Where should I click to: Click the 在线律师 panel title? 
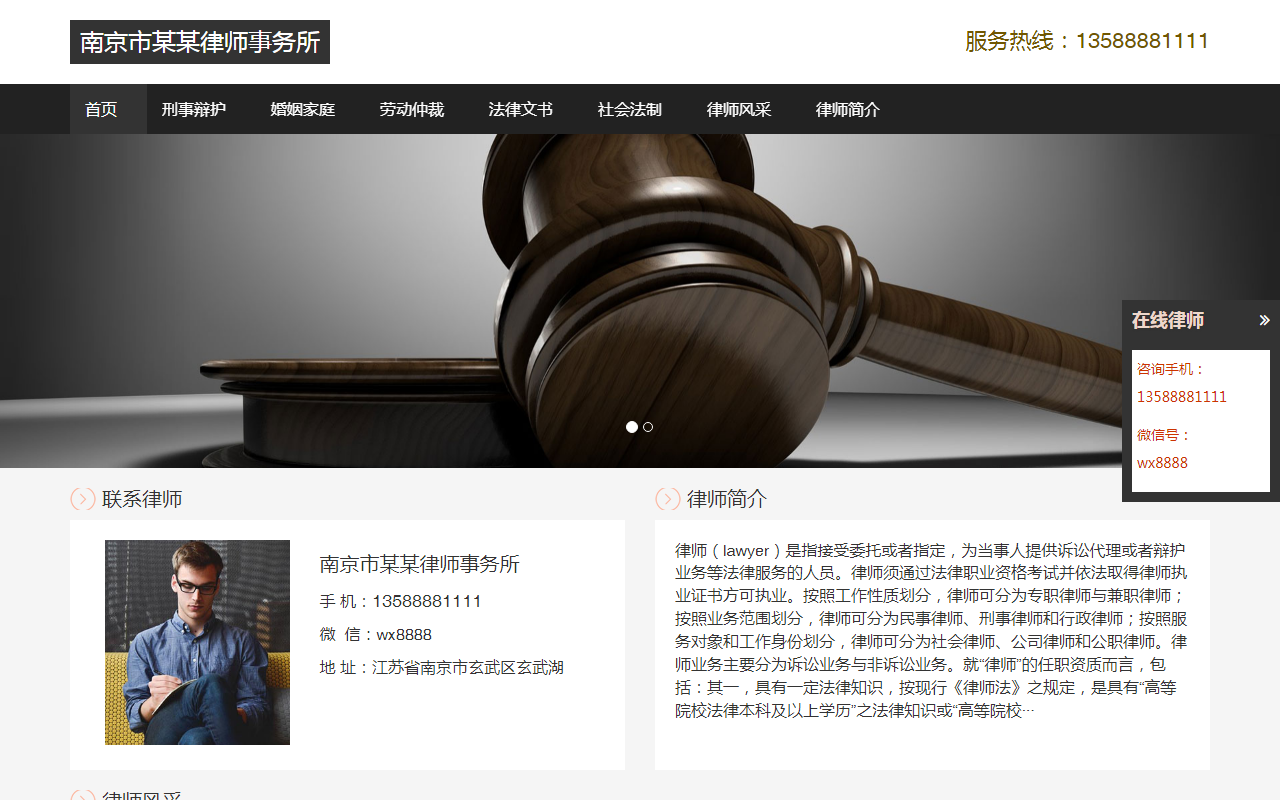pyautogui.click(x=1168, y=321)
